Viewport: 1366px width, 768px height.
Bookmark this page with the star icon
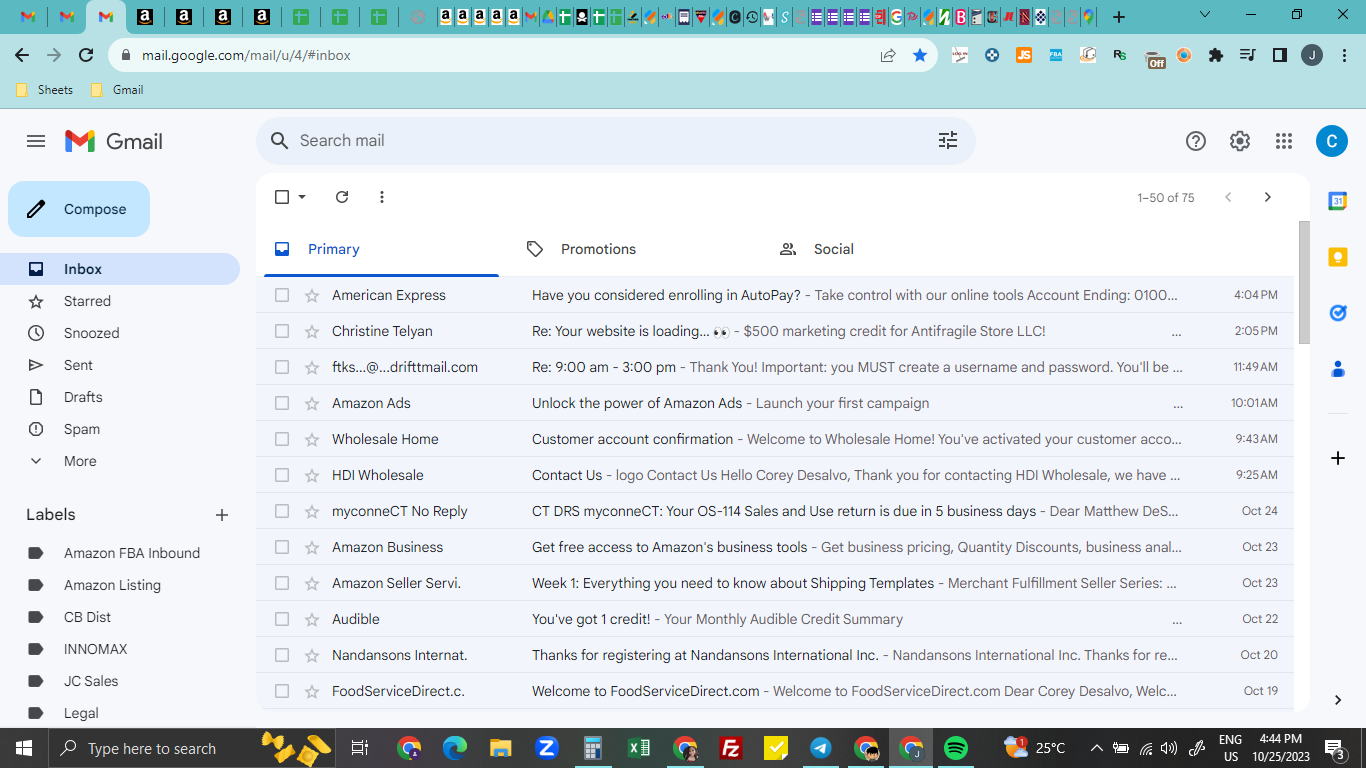(920, 56)
